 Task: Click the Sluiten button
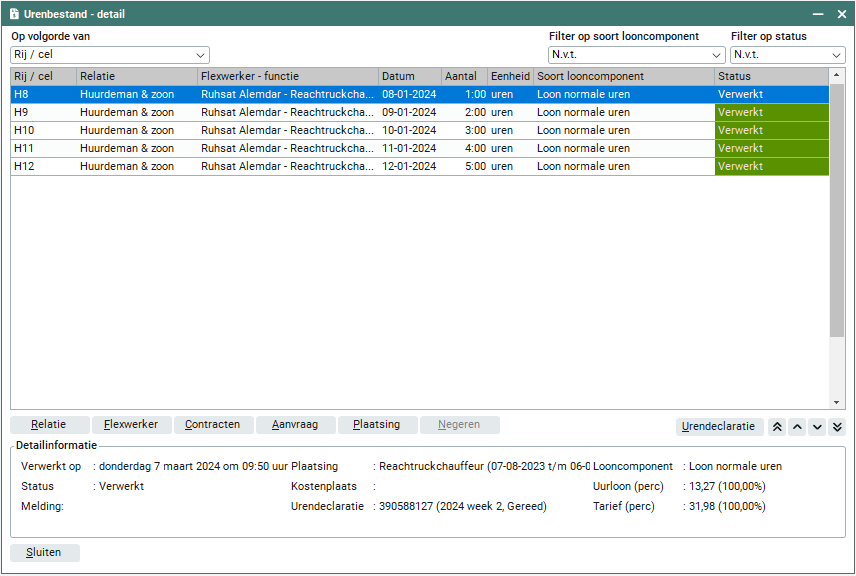[x=45, y=553]
